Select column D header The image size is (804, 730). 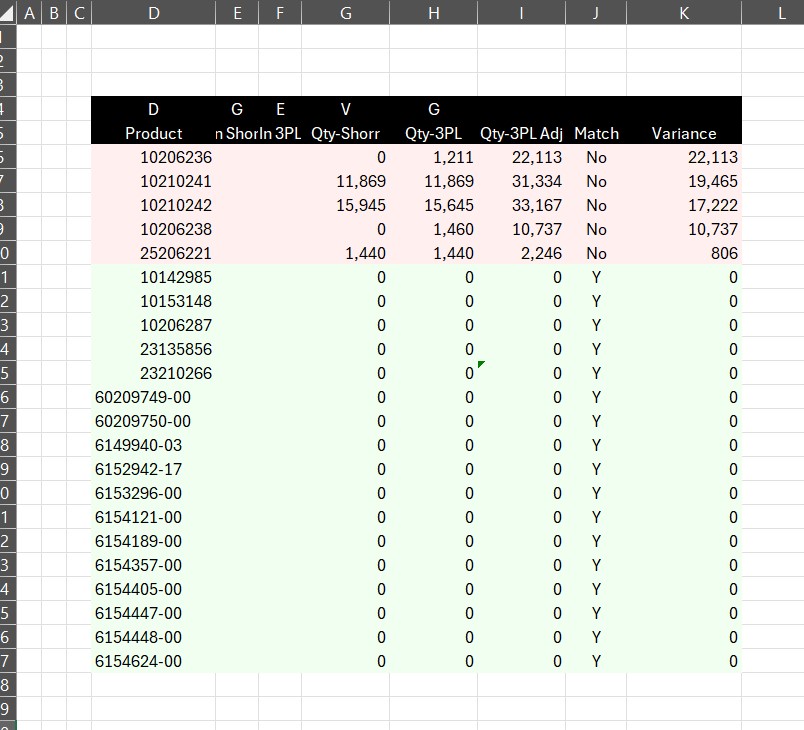coord(153,12)
